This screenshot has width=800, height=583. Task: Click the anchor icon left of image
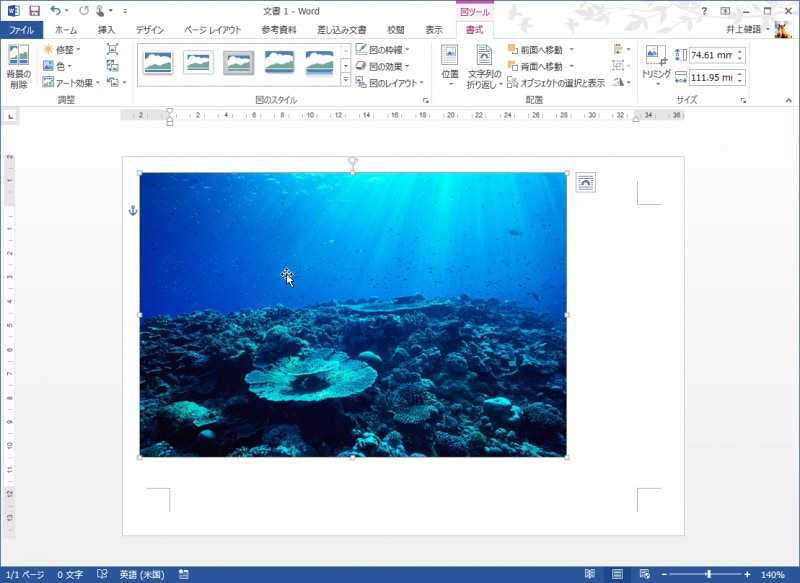[x=132, y=211]
